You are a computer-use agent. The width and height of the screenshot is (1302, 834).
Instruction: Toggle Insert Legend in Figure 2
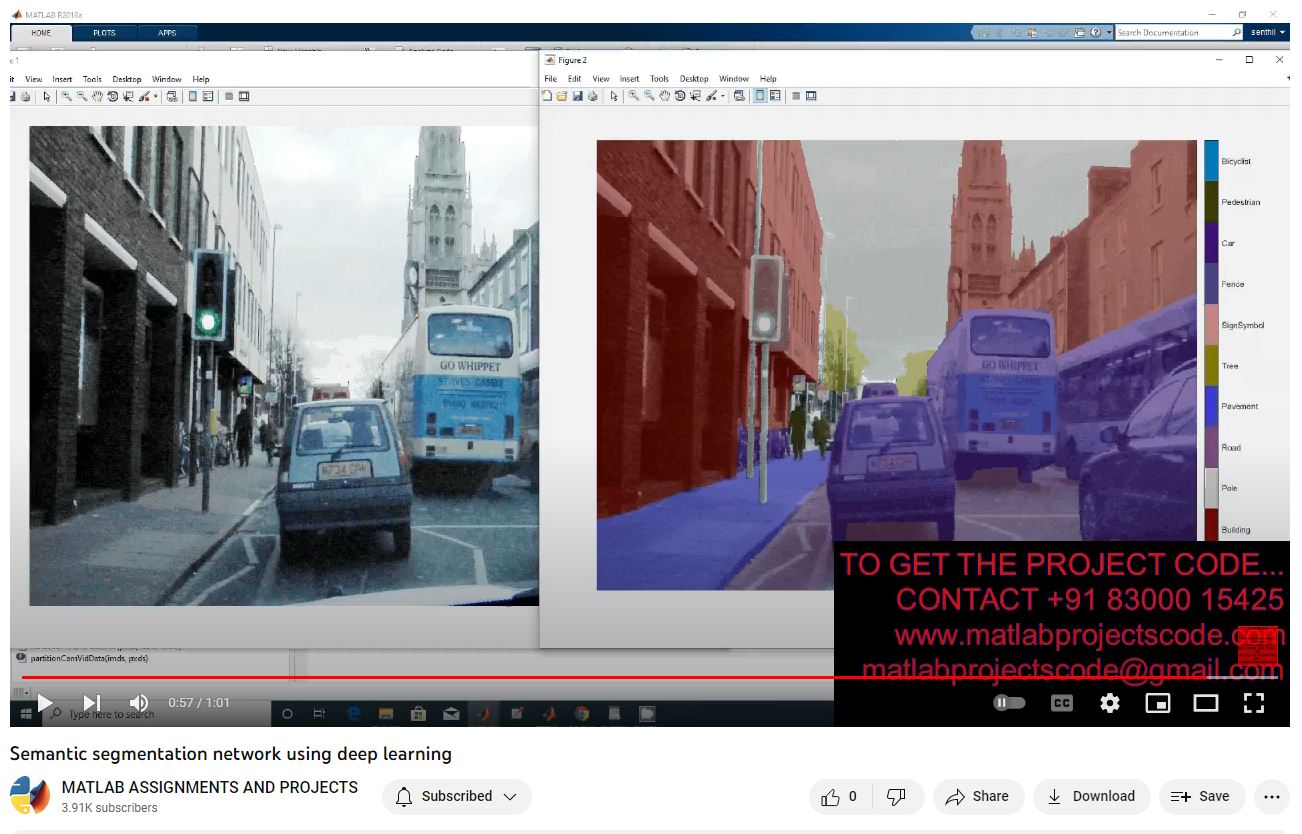pyautogui.click(x=775, y=96)
